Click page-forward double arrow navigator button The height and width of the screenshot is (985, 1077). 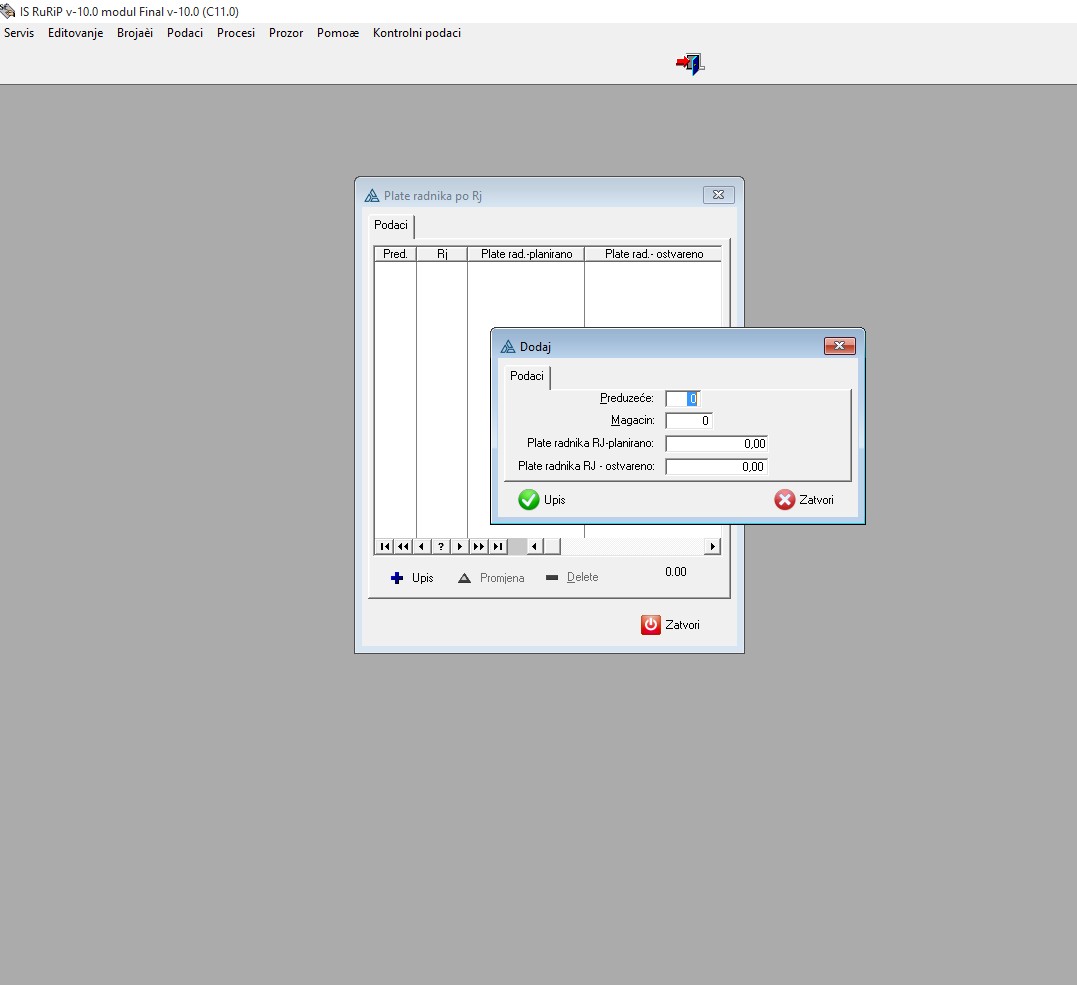(x=479, y=546)
